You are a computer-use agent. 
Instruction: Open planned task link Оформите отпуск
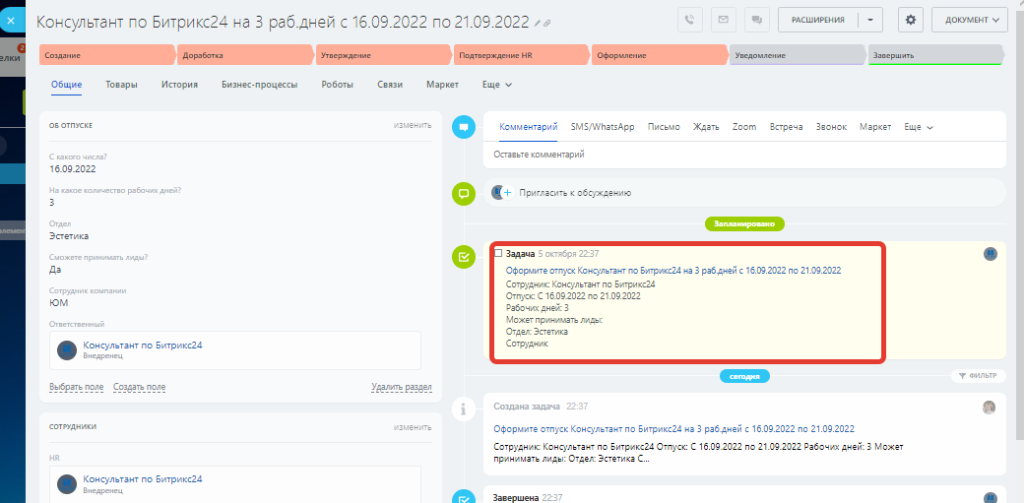click(x=673, y=270)
